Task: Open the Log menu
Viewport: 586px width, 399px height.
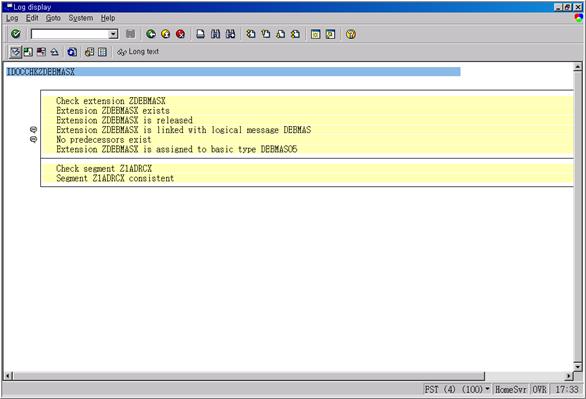Action: pos(12,18)
